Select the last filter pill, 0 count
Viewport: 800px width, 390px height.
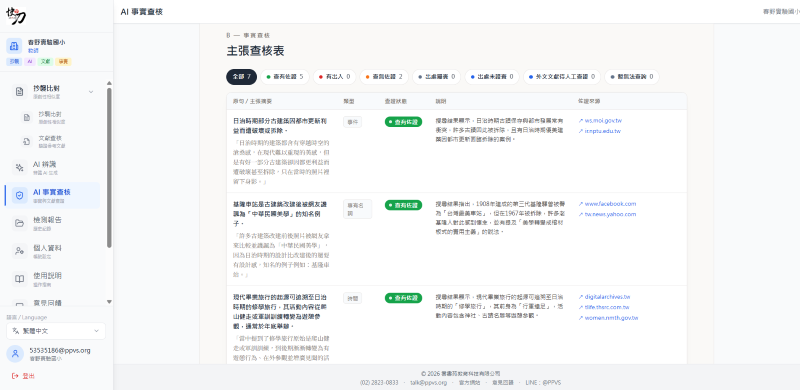pos(632,77)
